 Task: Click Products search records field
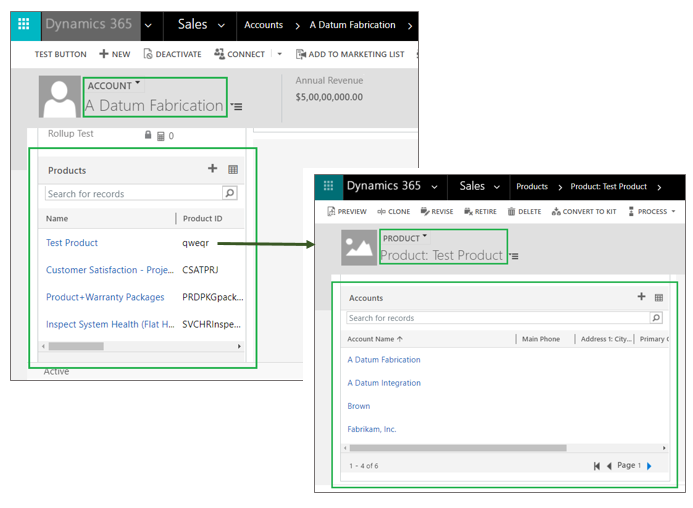click(x=133, y=194)
